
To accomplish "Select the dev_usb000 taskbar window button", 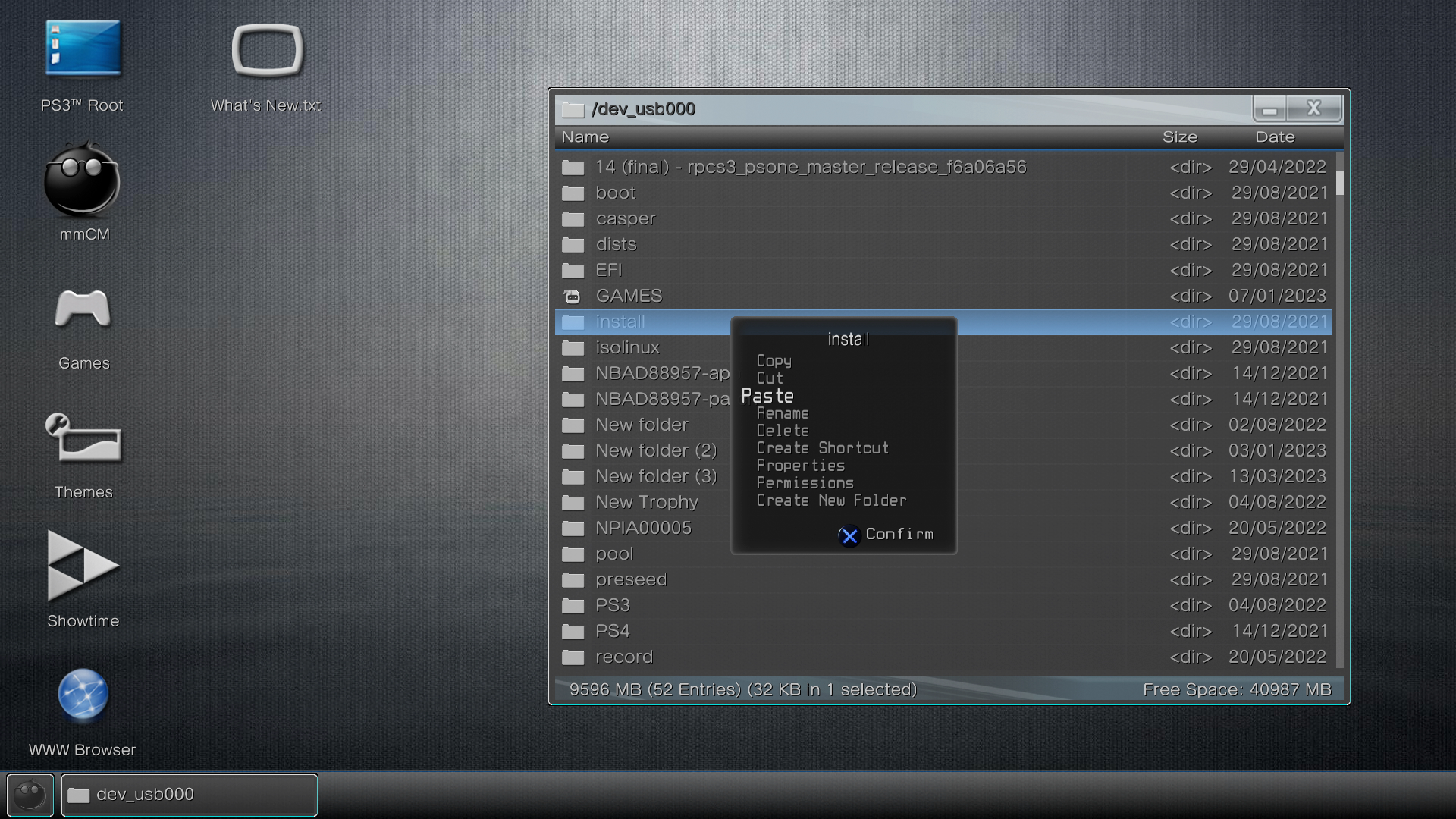I will (x=190, y=795).
